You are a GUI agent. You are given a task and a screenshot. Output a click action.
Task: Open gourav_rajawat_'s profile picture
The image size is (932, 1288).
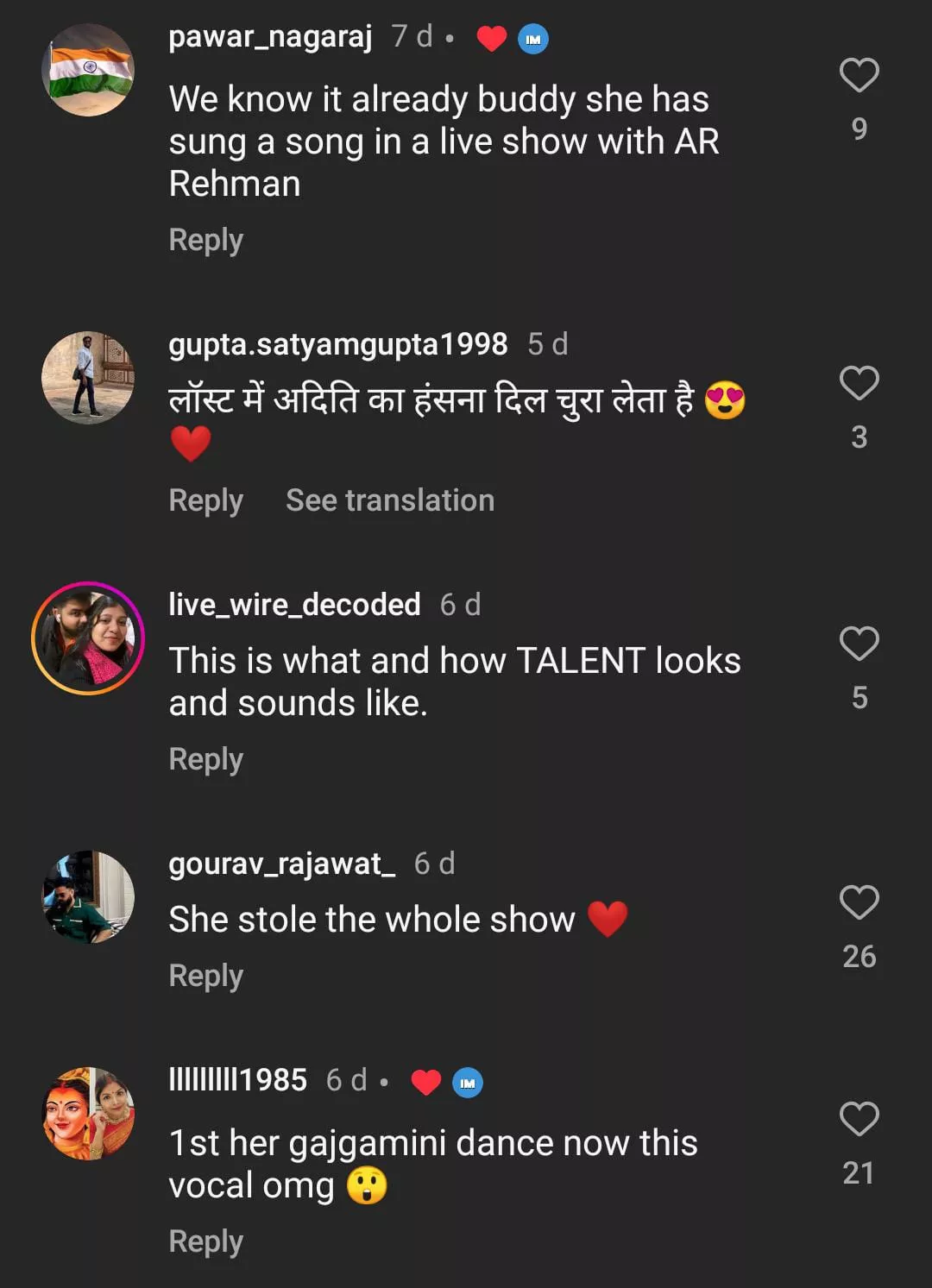click(88, 897)
